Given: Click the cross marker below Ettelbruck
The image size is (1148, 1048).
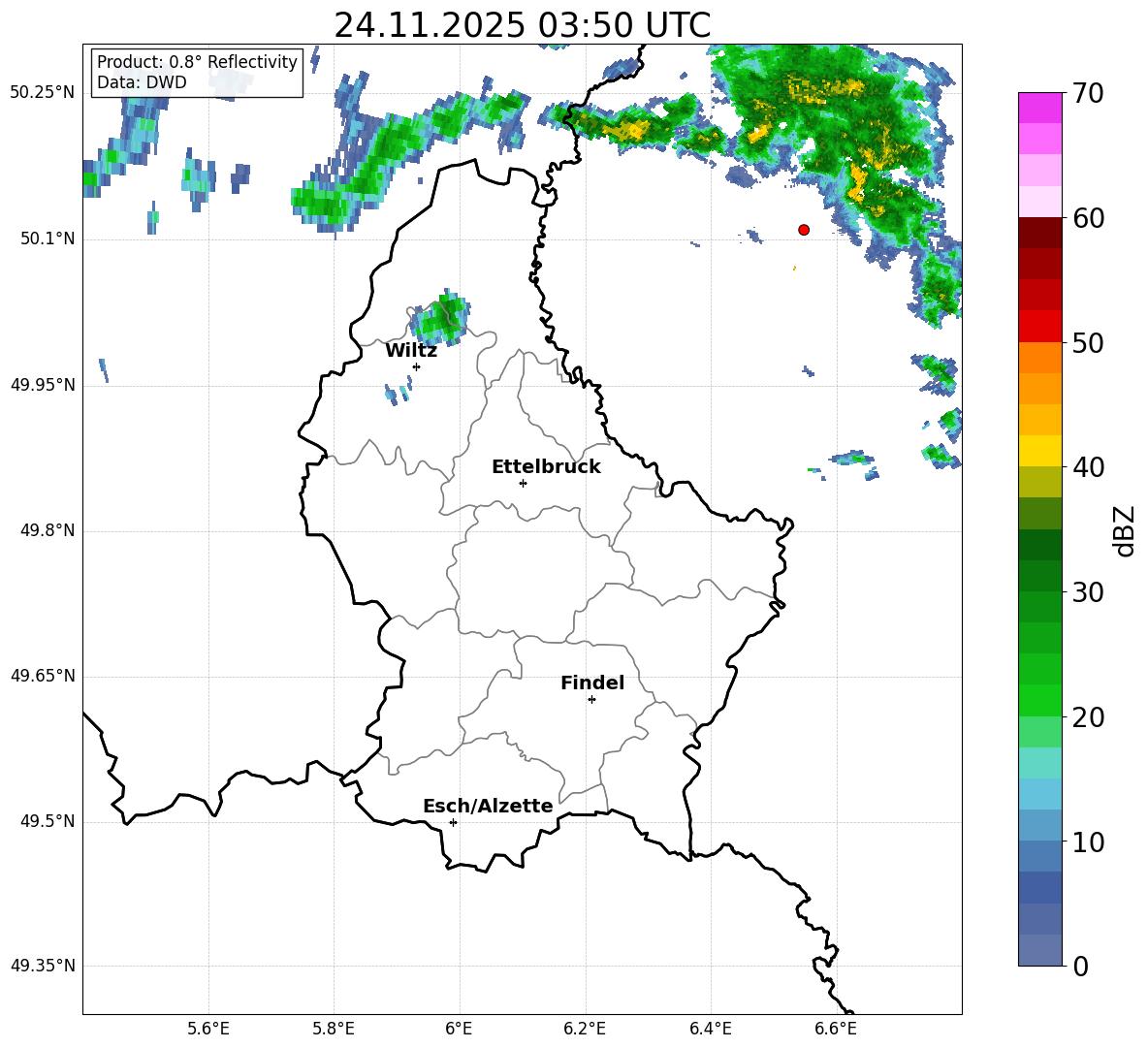Looking at the screenshot, I should click(x=523, y=483).
